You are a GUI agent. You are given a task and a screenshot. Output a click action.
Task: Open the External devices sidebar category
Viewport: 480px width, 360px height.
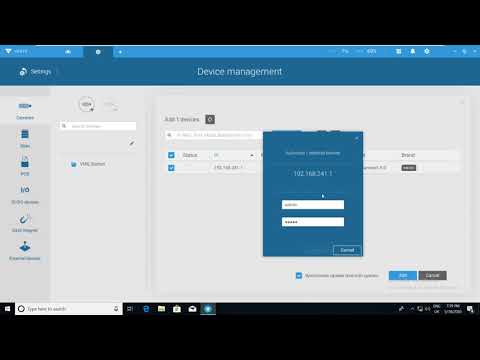click(25, 251)
